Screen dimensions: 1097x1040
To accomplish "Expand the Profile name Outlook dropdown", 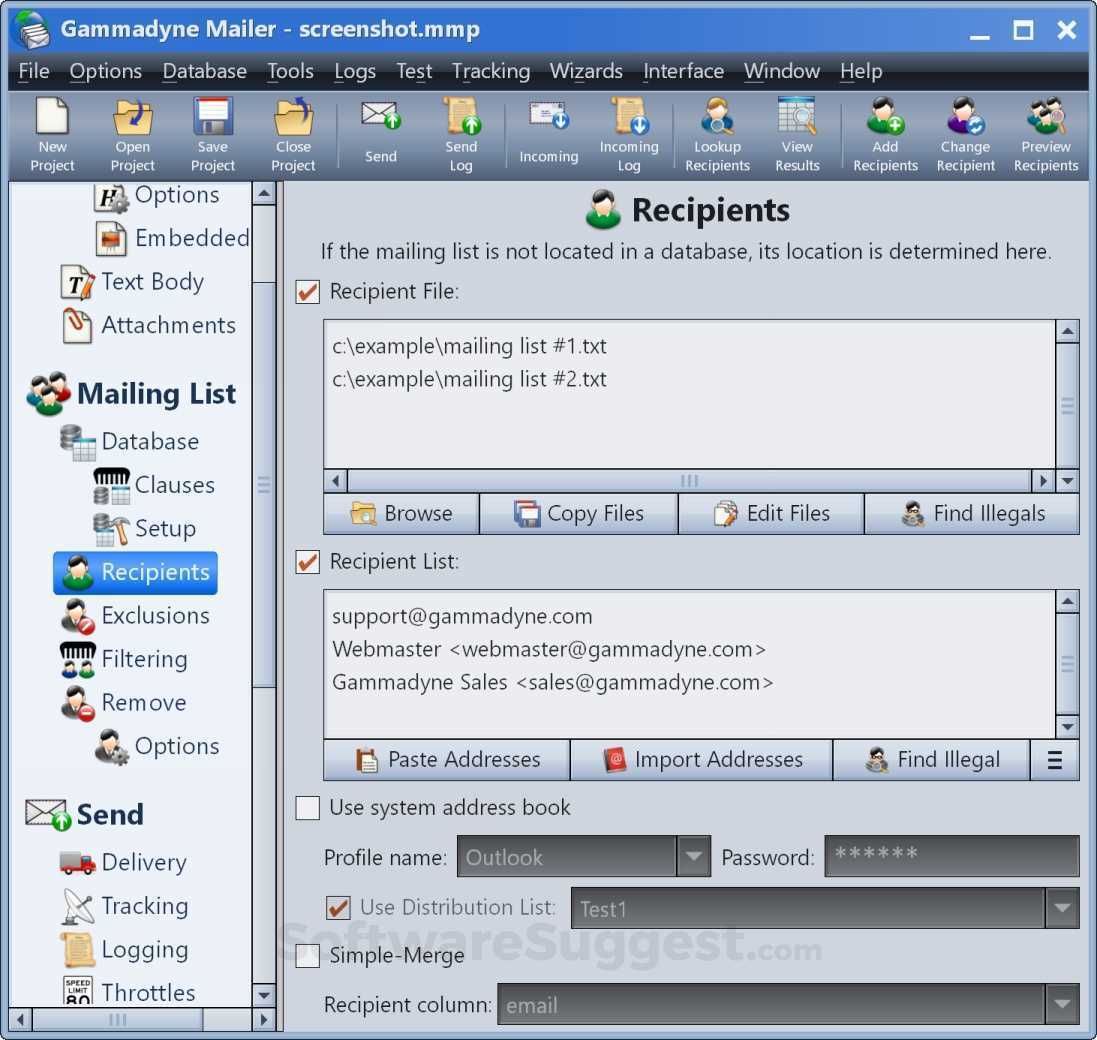I will click(693, 856).
